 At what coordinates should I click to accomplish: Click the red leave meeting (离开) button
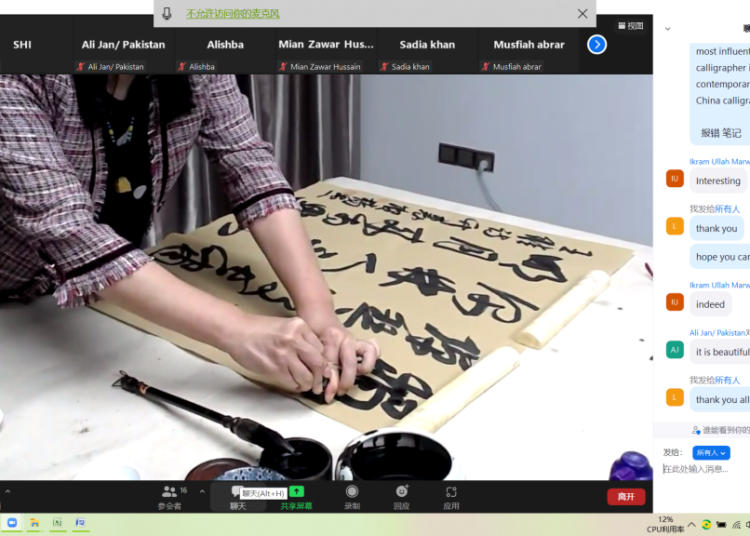coord(625,497)
